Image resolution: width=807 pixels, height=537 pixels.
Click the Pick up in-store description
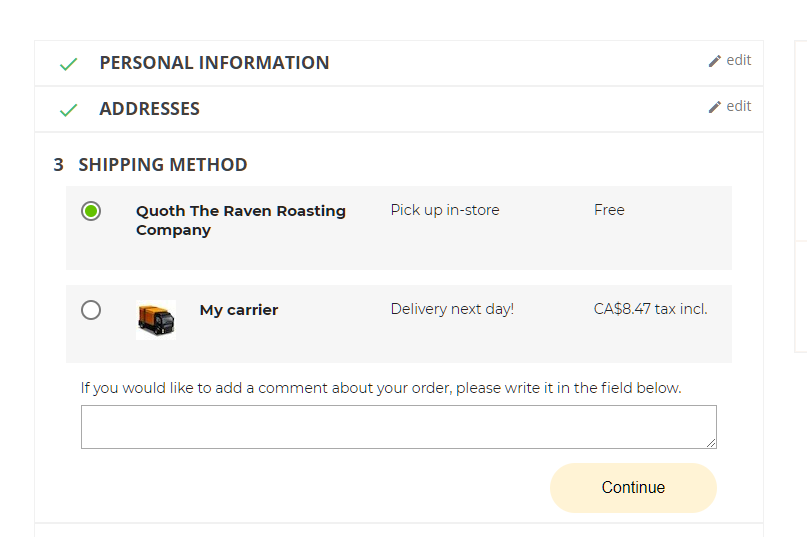[x=445, y=210]
